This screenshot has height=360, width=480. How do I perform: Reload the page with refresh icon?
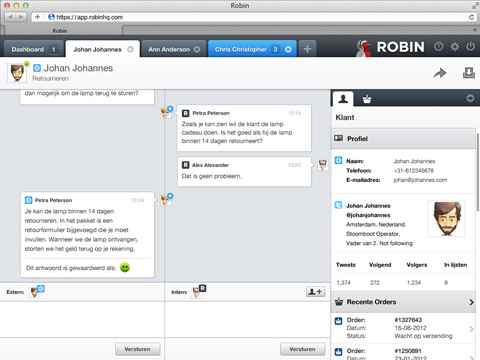(471, 17)
